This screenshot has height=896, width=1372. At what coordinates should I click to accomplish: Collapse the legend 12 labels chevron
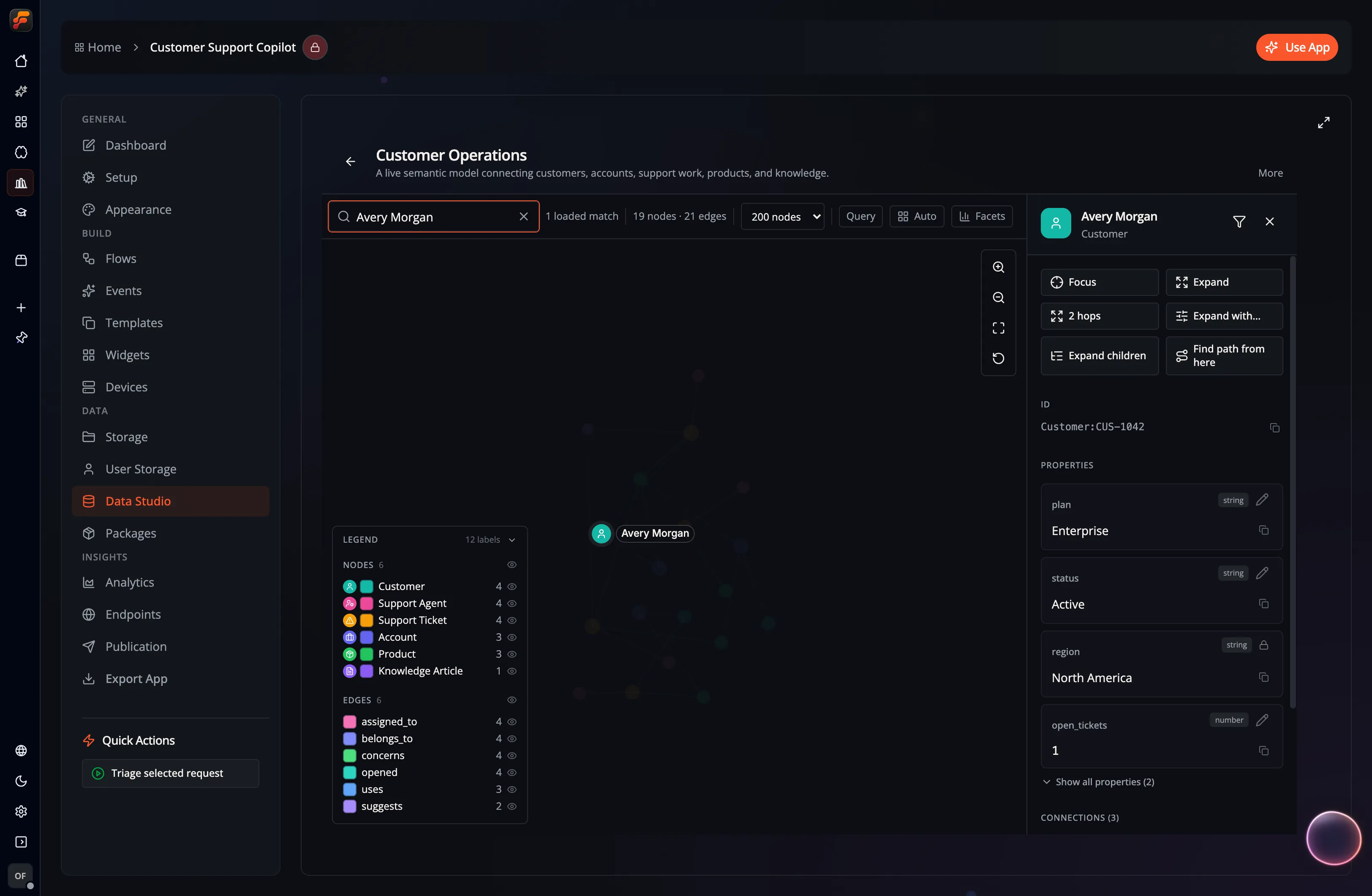pyautogui.click(x=511, y=540)
